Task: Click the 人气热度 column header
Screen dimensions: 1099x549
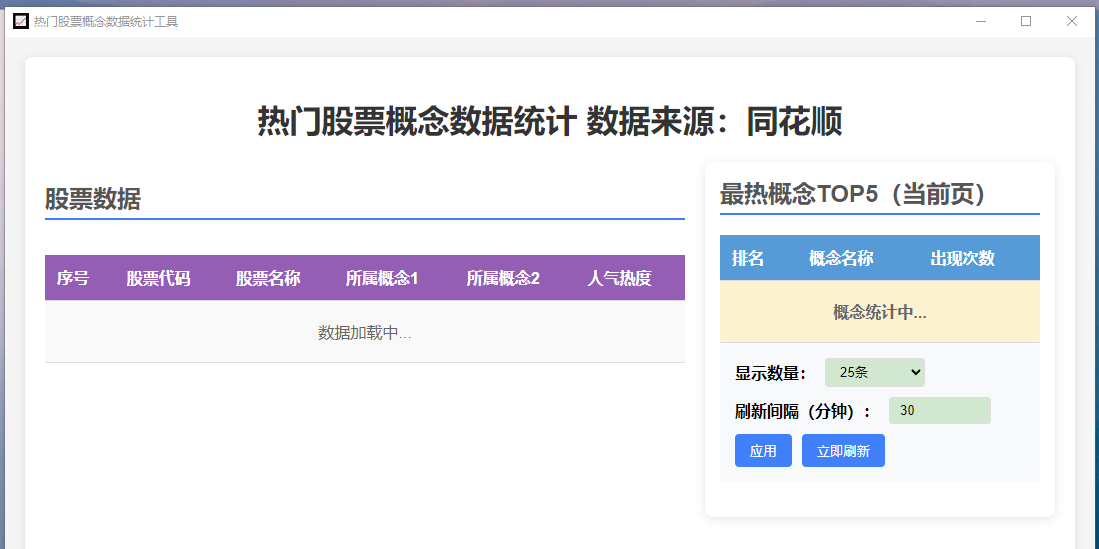Action: (619, 278)
